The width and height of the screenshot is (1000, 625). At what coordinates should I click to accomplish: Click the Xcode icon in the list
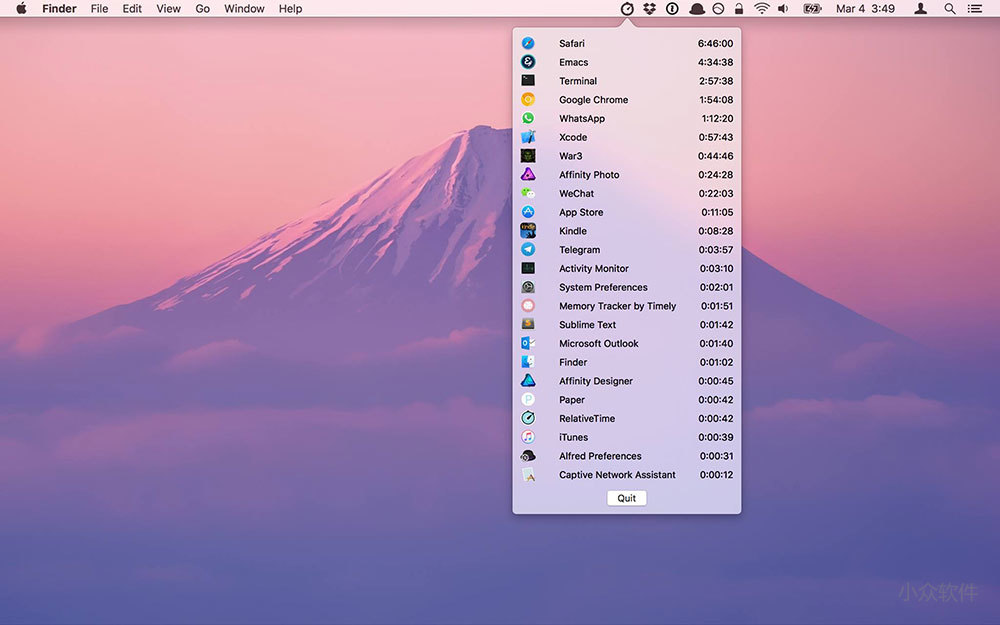(x=528, y=137)
